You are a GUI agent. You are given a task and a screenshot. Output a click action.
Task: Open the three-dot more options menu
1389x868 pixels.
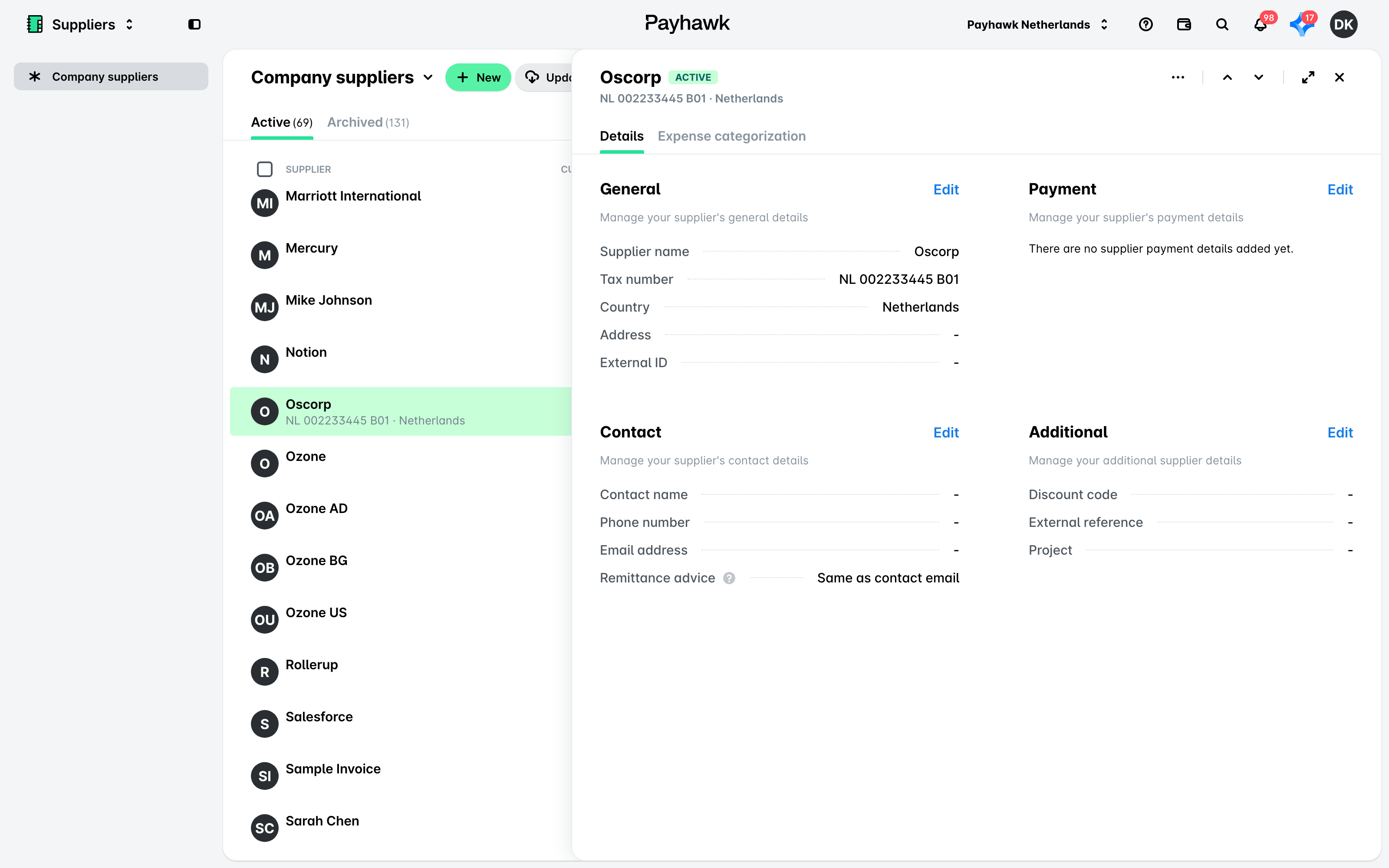coord(1178,78)
